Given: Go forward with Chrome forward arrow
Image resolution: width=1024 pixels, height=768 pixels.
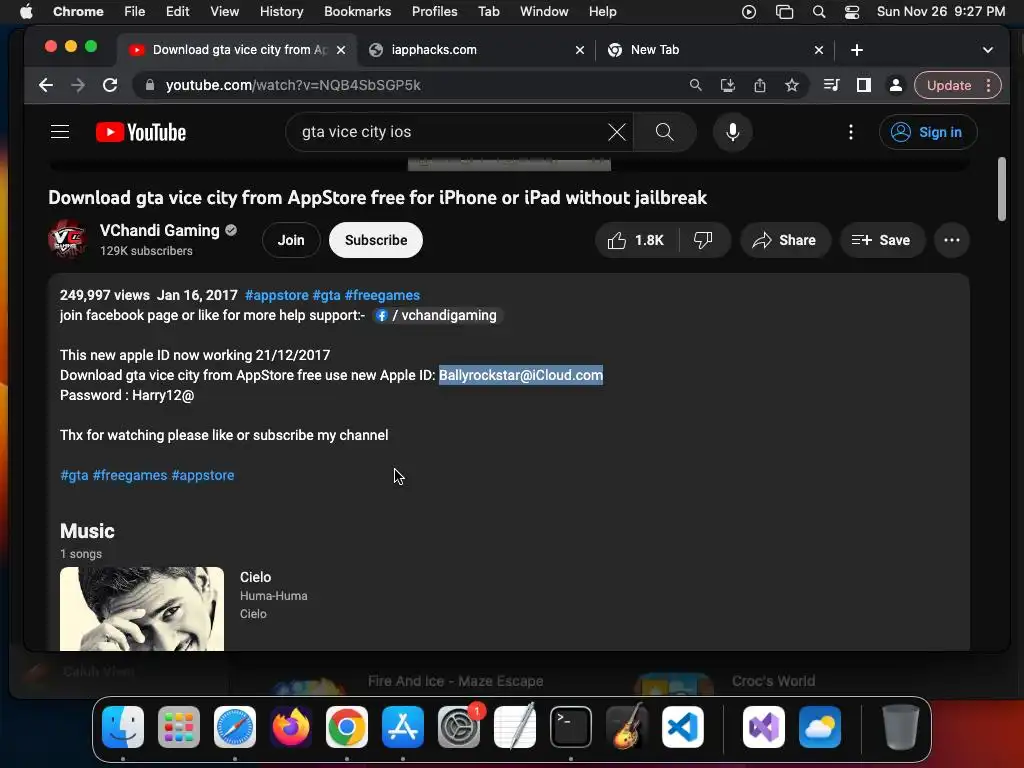Looking at the screenshot, I should (78, 85).
